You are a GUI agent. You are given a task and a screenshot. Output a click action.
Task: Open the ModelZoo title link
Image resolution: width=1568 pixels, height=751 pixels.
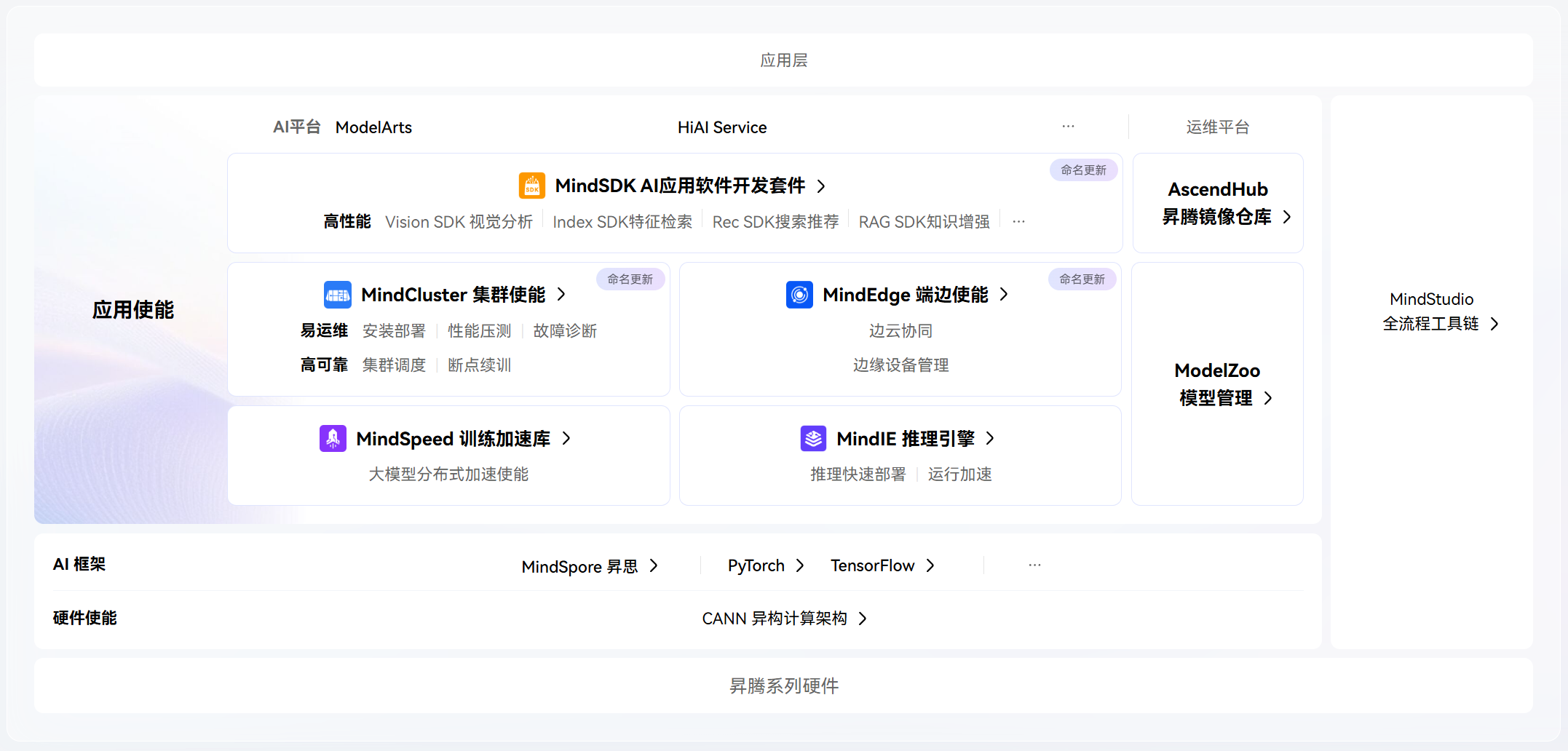pyautogui.click(x=1217, y=370)
